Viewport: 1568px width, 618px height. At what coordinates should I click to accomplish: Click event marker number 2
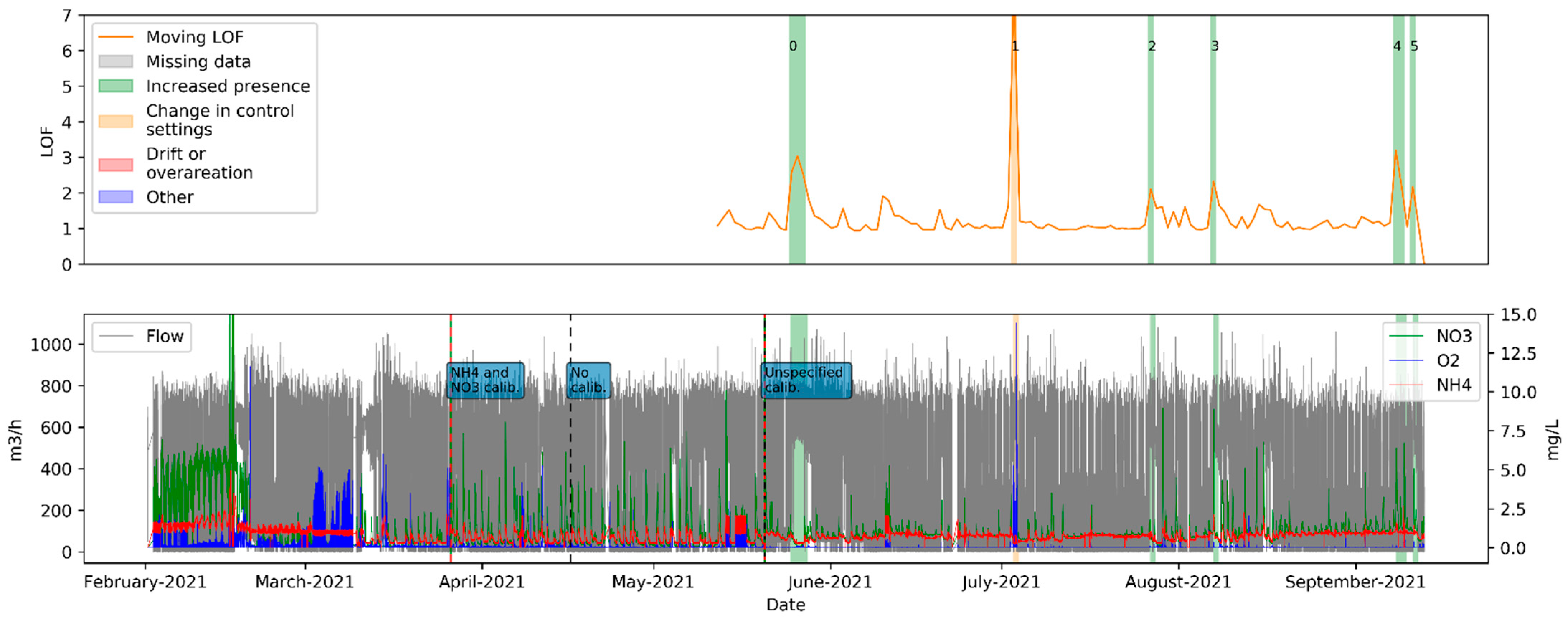1152,46
